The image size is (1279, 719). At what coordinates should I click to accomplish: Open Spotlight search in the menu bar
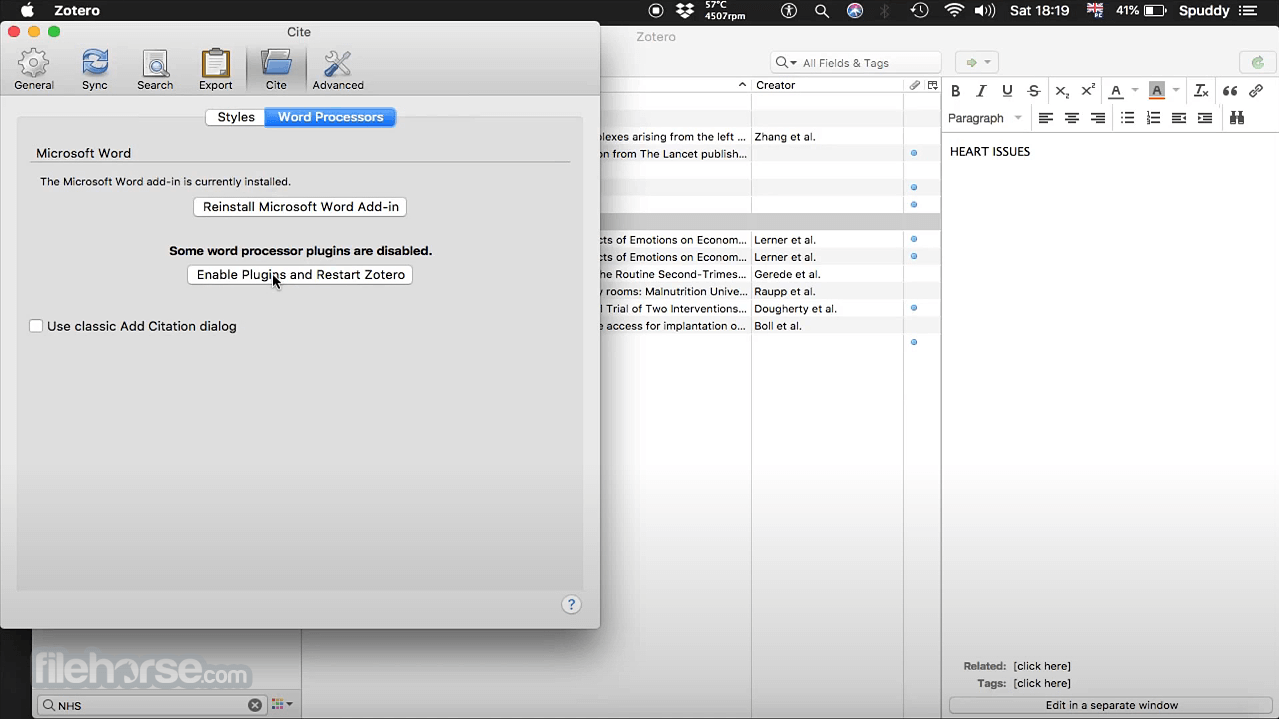[822, 11]
